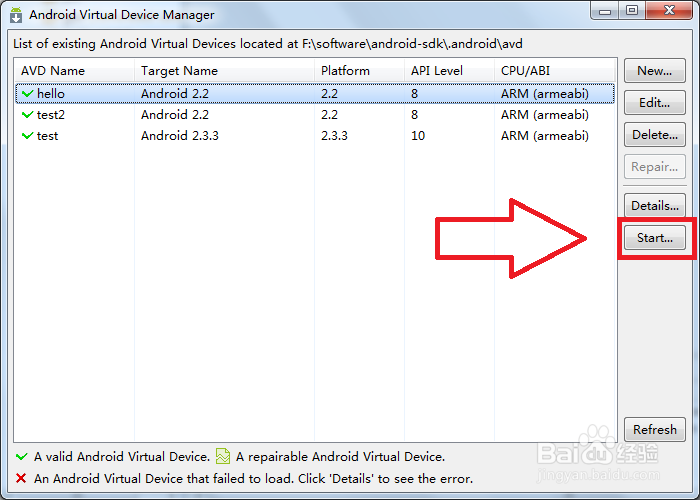This screenshot has width=700, height=500.
Task: Click 'Android 2.2' in test2 row
Action: (175, 115)
